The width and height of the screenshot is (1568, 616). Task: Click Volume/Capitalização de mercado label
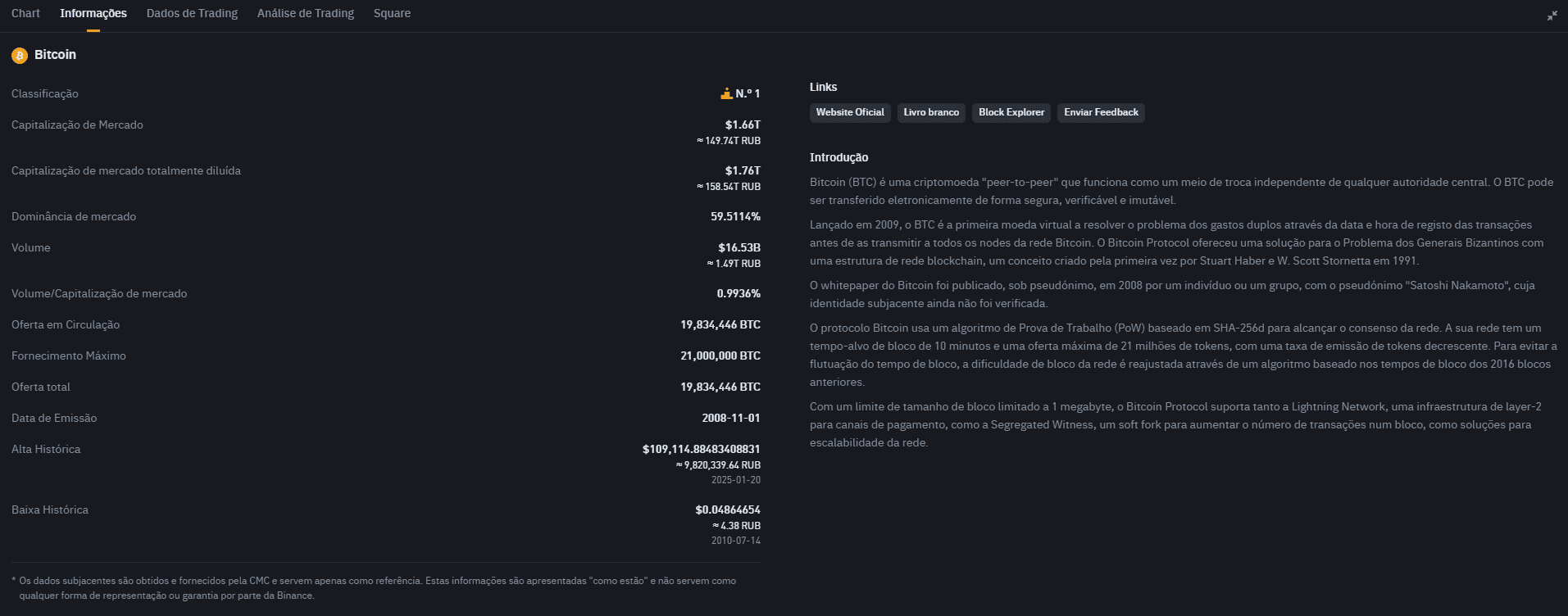tap(99, 293)
